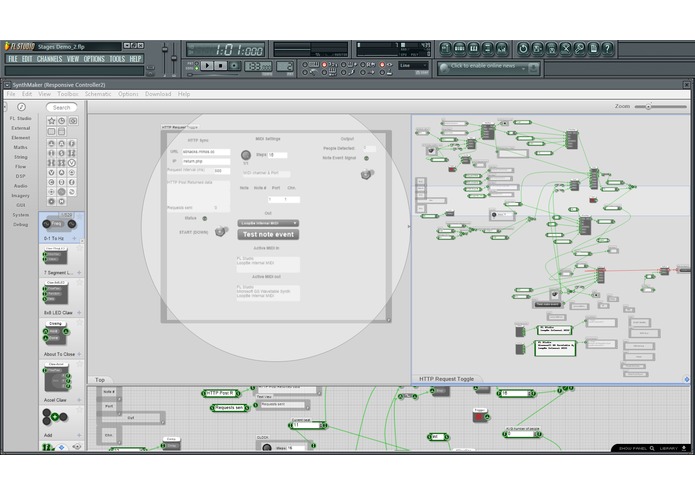Switch to the Top schematic tab
Viewport: 695px width, 494px height.
click(x=100, y=380)
